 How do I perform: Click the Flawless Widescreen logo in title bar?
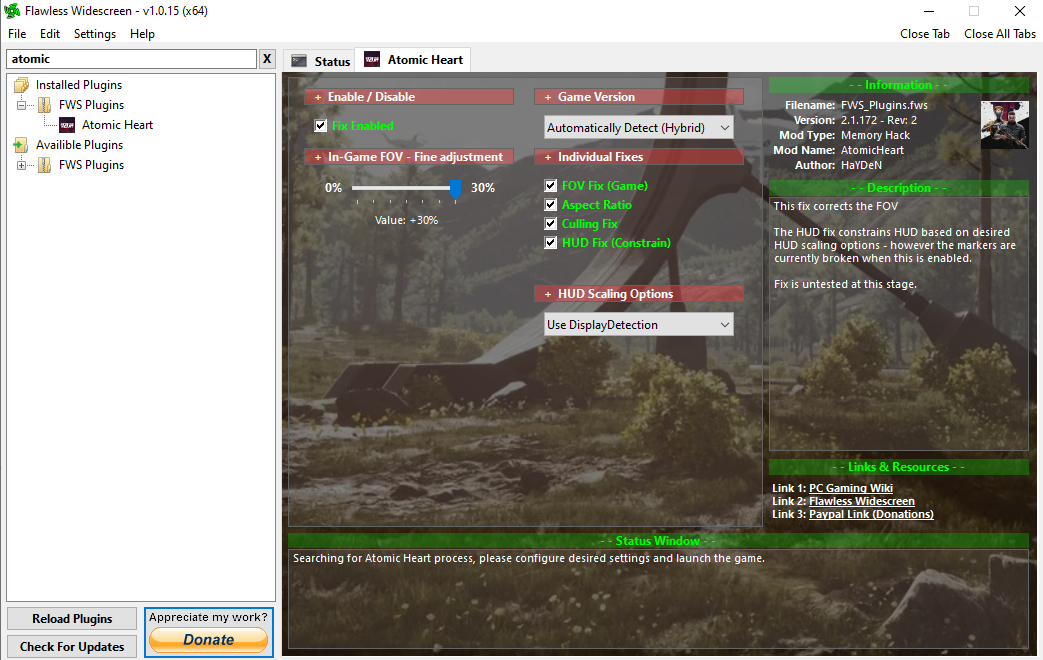pos(12,11)
